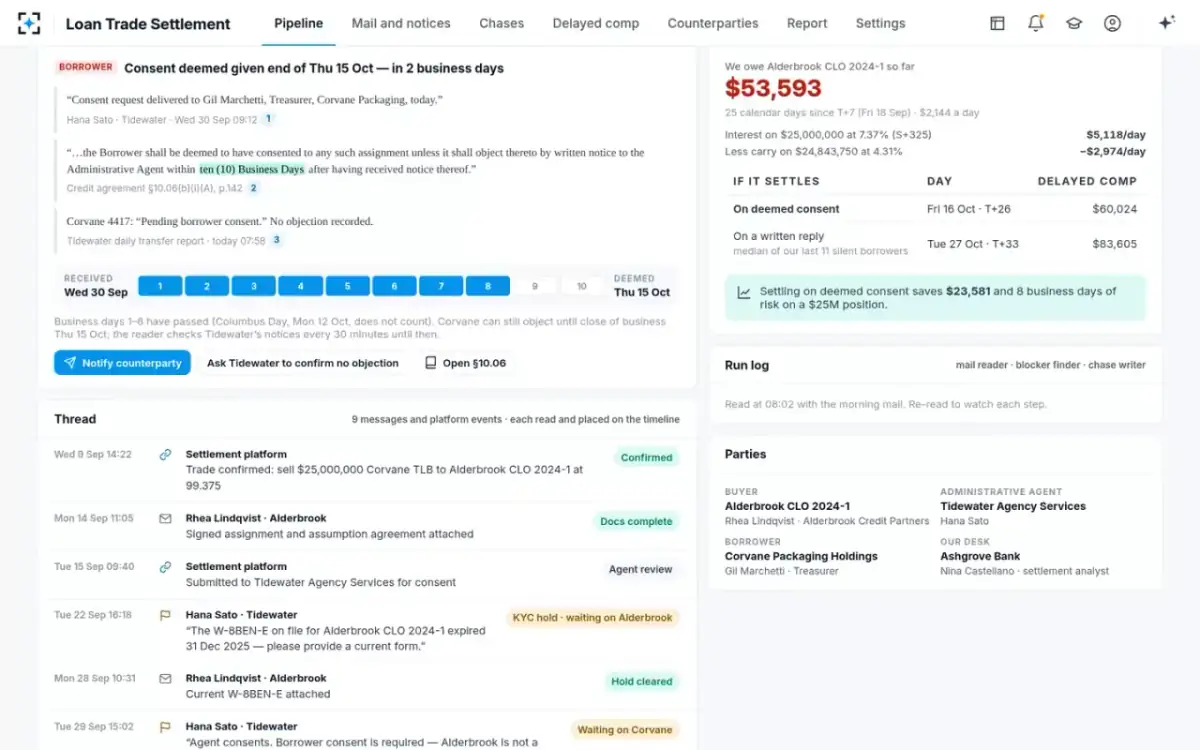Click the Notify counterparty button
The width and height of the screenshot is (1200, 750).
(122, 363)
